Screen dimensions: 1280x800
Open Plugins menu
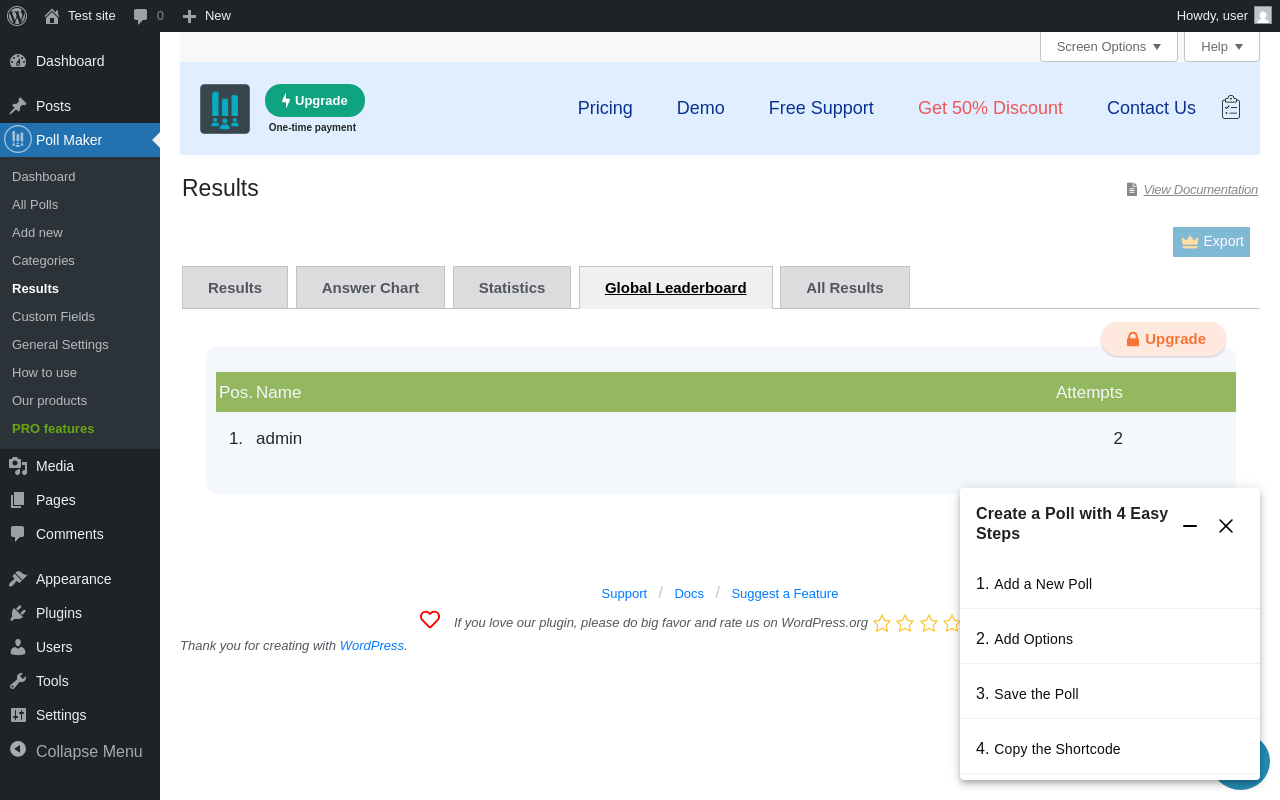pyautogui.click(x=80, y=613)
